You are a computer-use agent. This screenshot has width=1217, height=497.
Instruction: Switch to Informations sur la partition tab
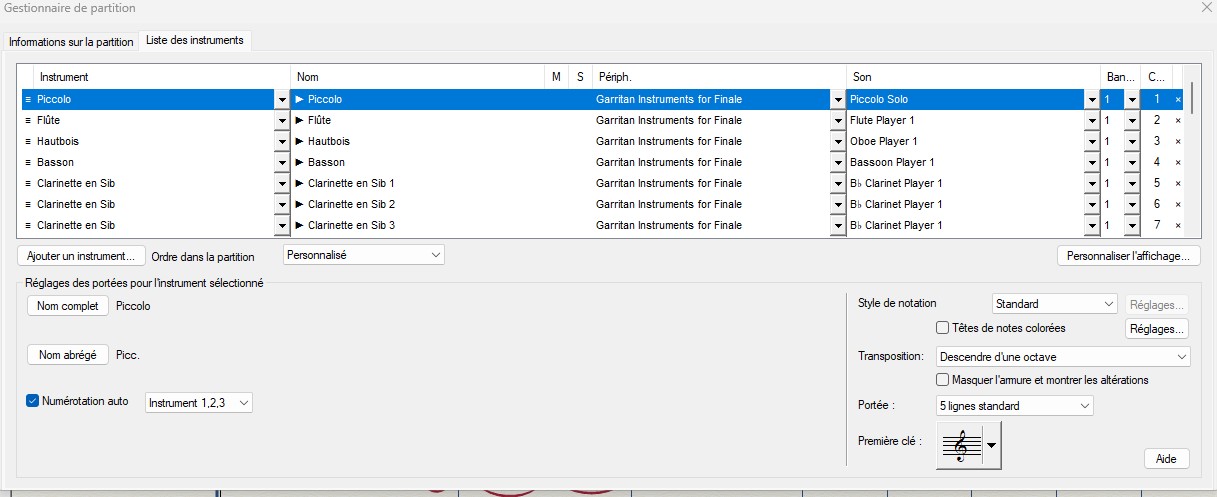[x=71, y=42]
